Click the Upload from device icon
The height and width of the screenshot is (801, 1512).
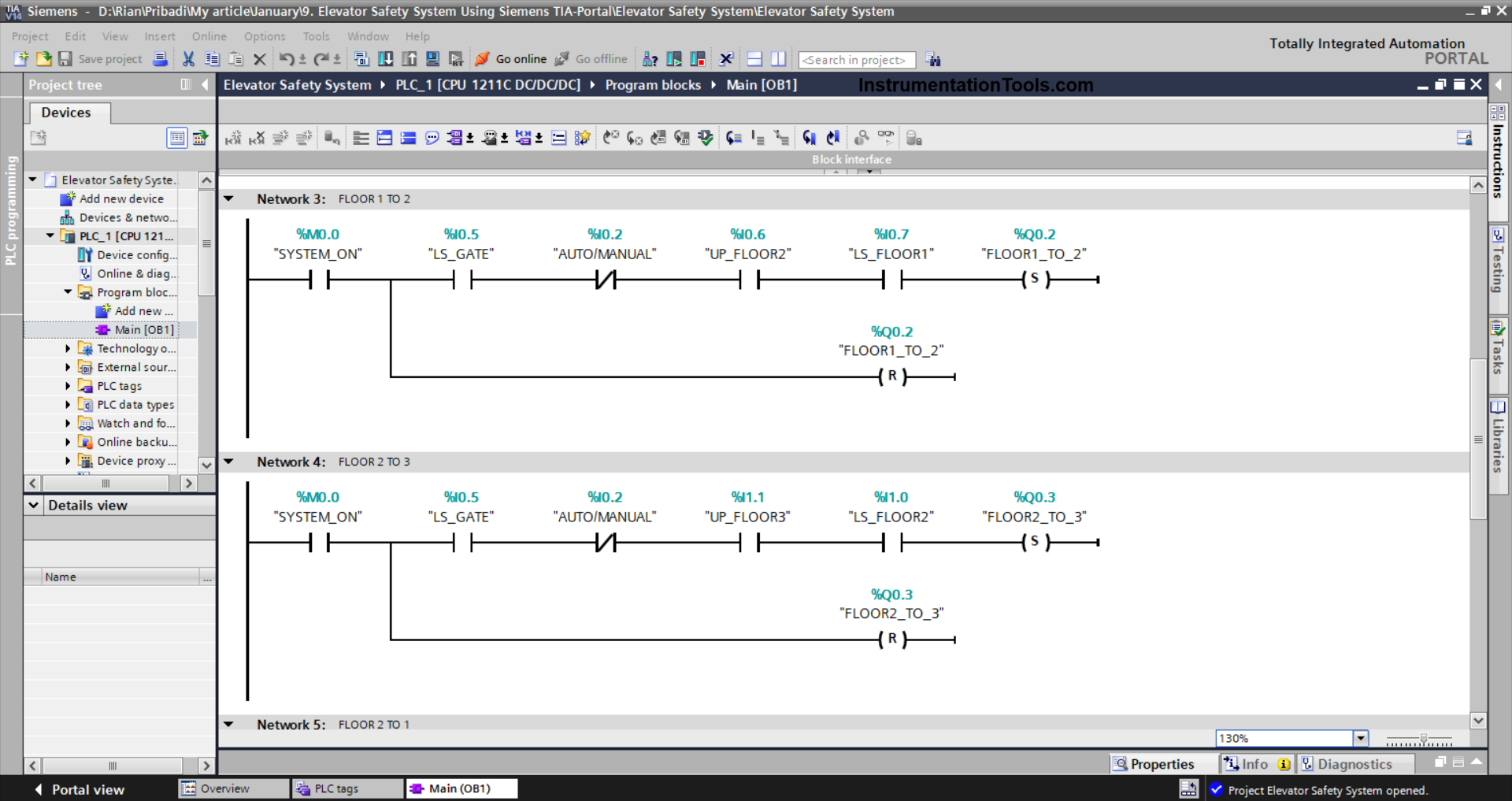pos(409,59)
